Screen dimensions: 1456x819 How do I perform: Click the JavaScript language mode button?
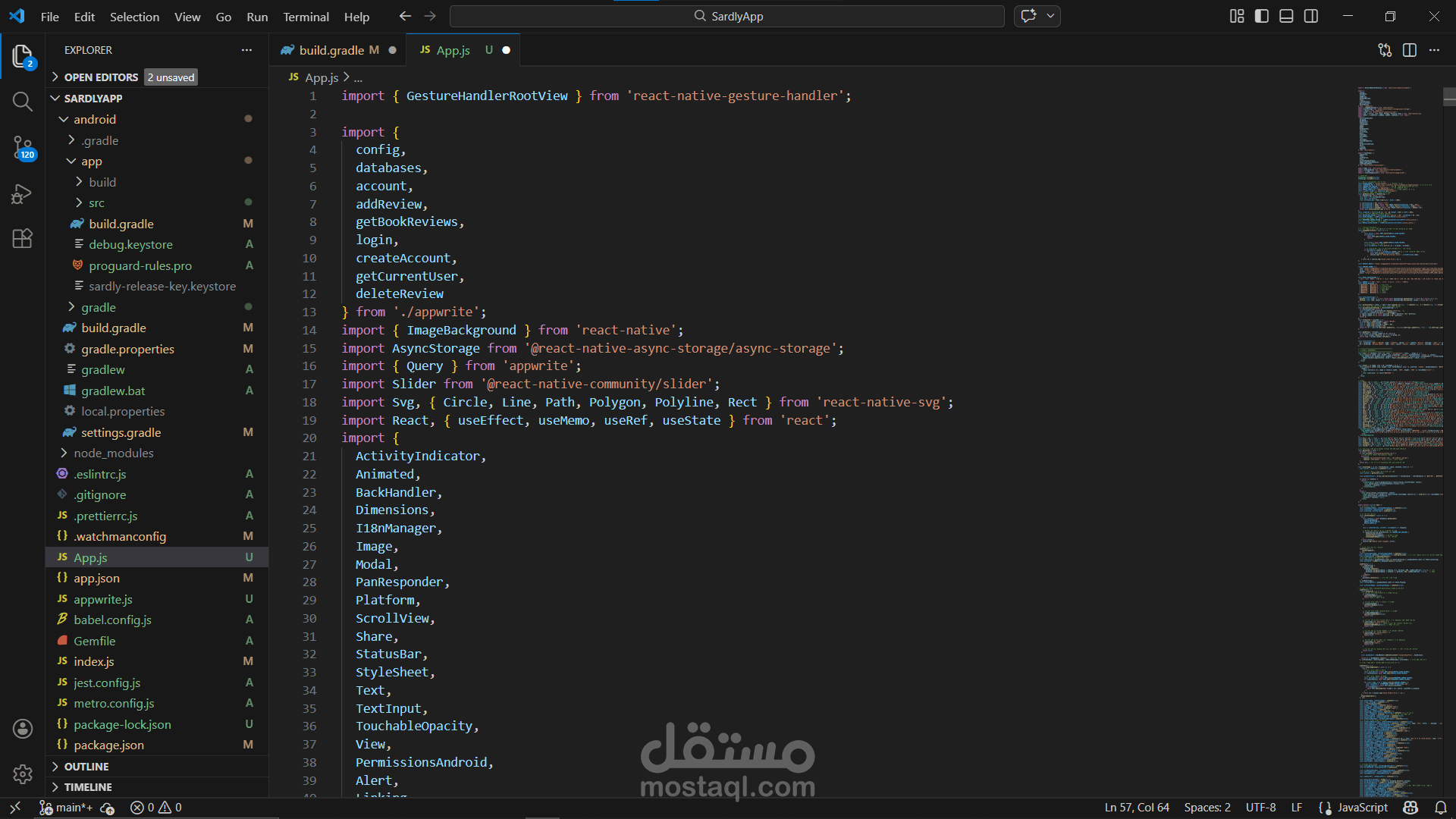pyautogui.click(x=1362, y=808)
